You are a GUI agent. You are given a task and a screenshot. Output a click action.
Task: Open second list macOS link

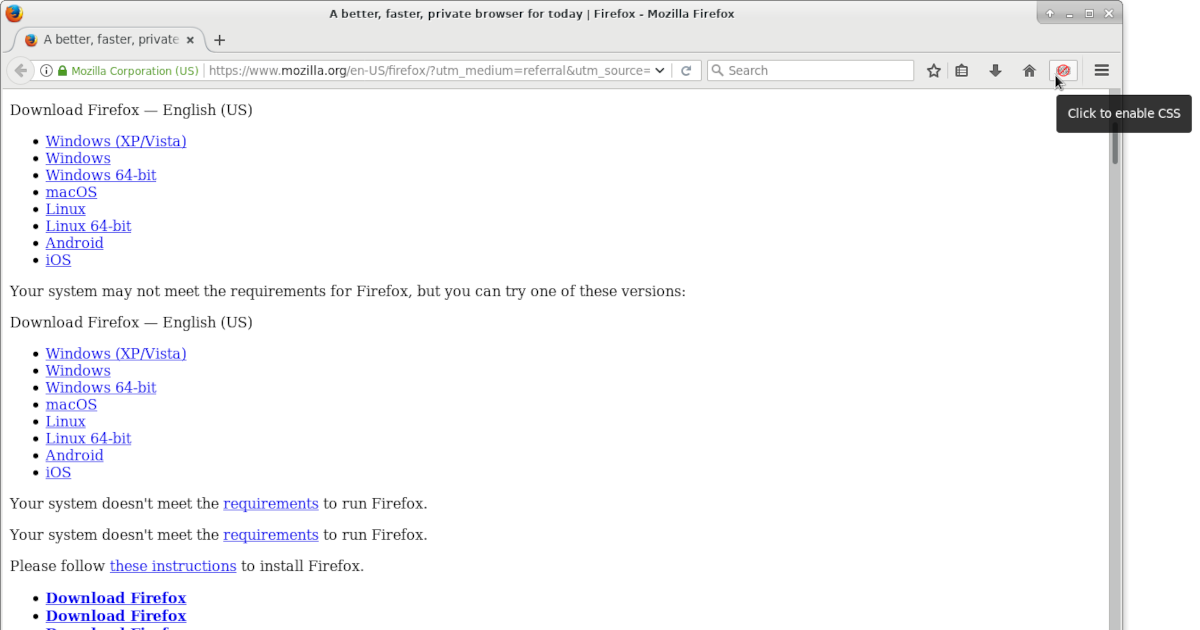[x=71, y=404]
